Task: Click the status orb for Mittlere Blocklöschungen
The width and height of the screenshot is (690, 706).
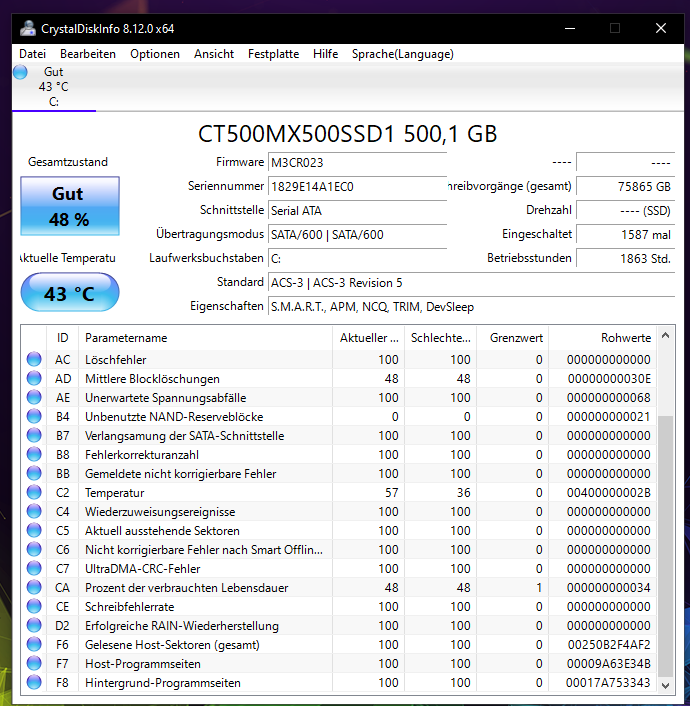Action: point(34,378)
